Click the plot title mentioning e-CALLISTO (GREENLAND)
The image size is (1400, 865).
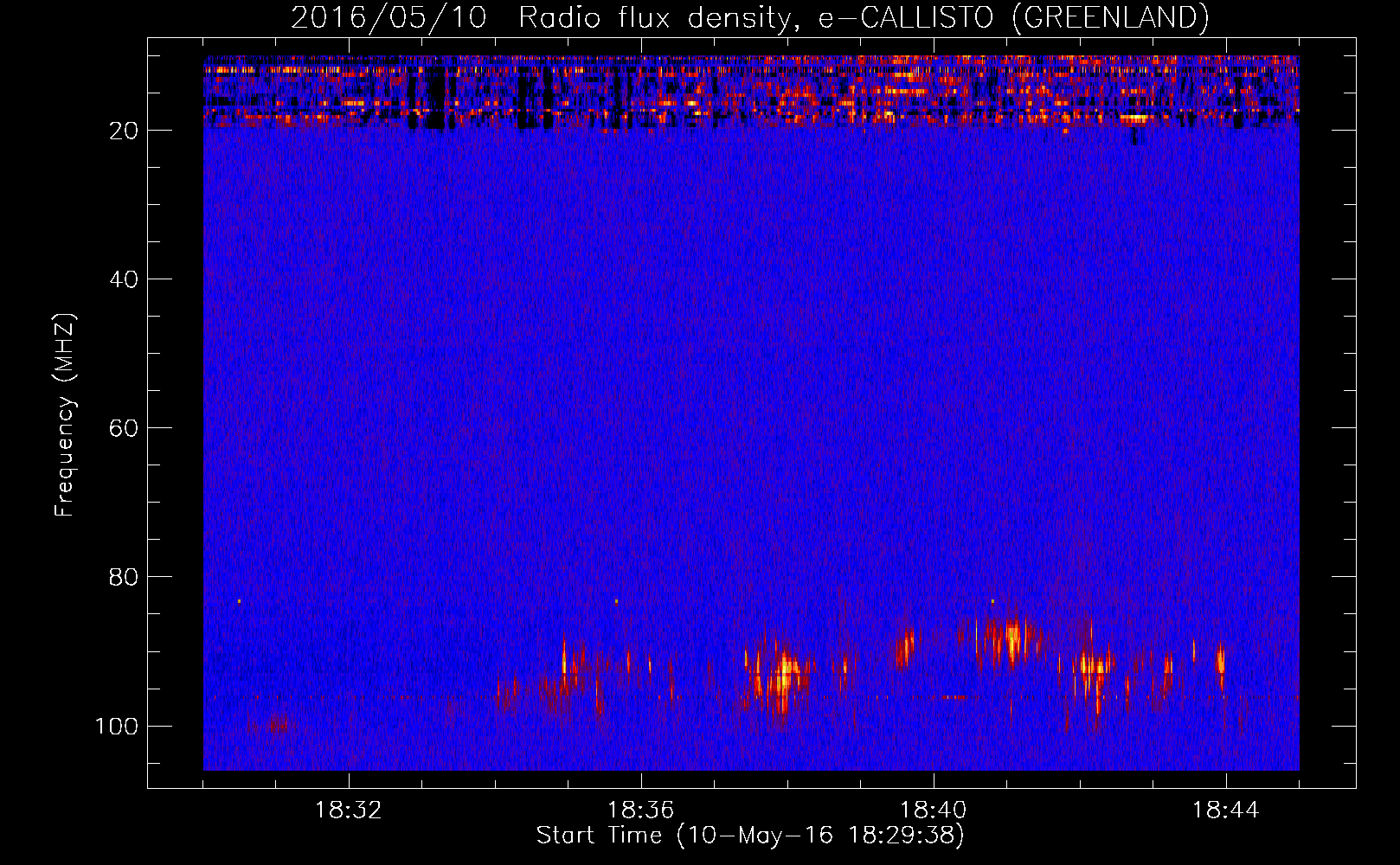click(749, 17)
